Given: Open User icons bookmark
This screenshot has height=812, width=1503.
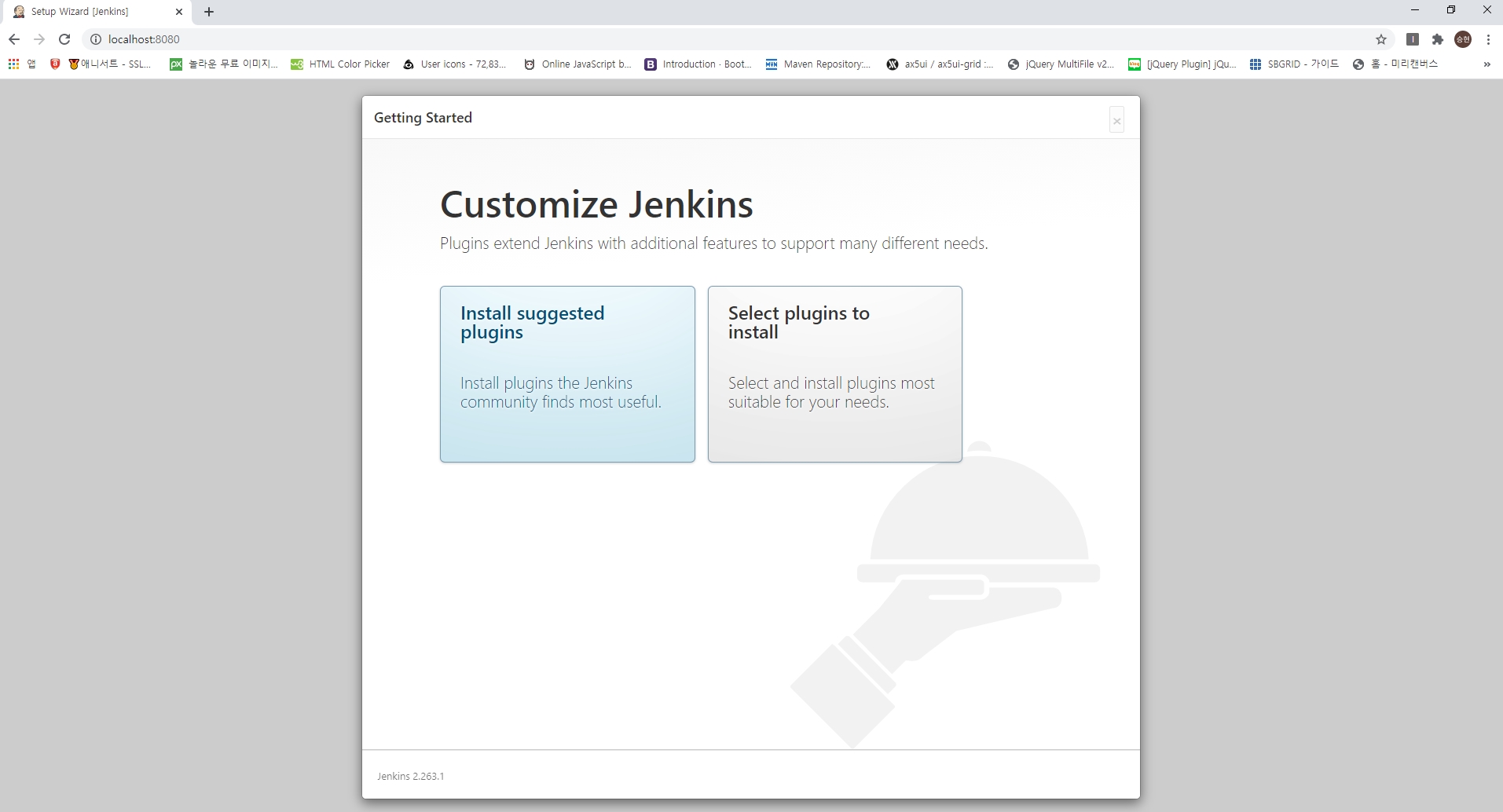Looking at the screenshot, I should pos(455,64).
